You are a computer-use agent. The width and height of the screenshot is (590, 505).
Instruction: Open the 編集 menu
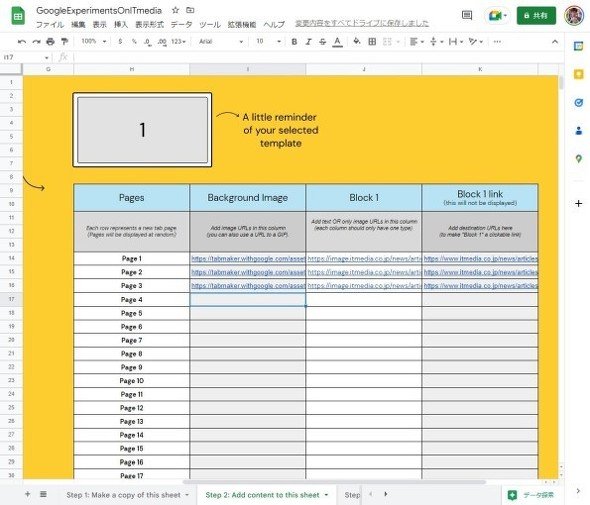[78, 24]
